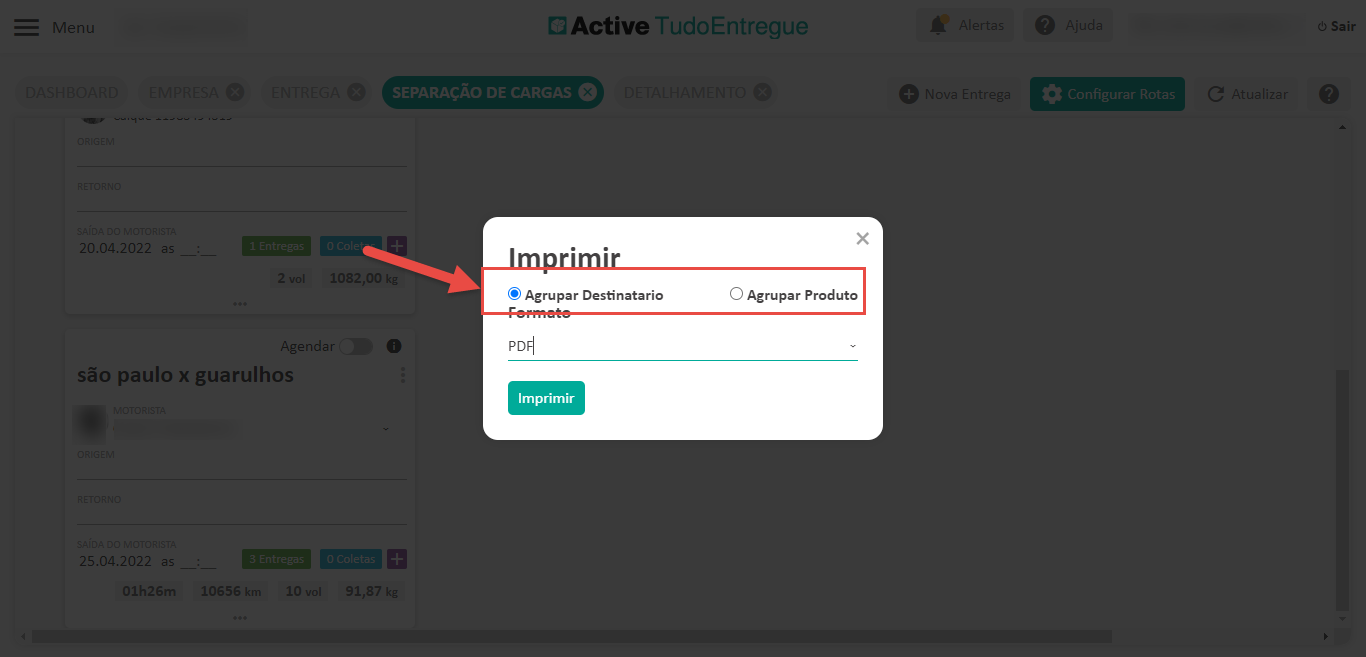Click the green Imprimir button
1366x657 pixels.
546,398
